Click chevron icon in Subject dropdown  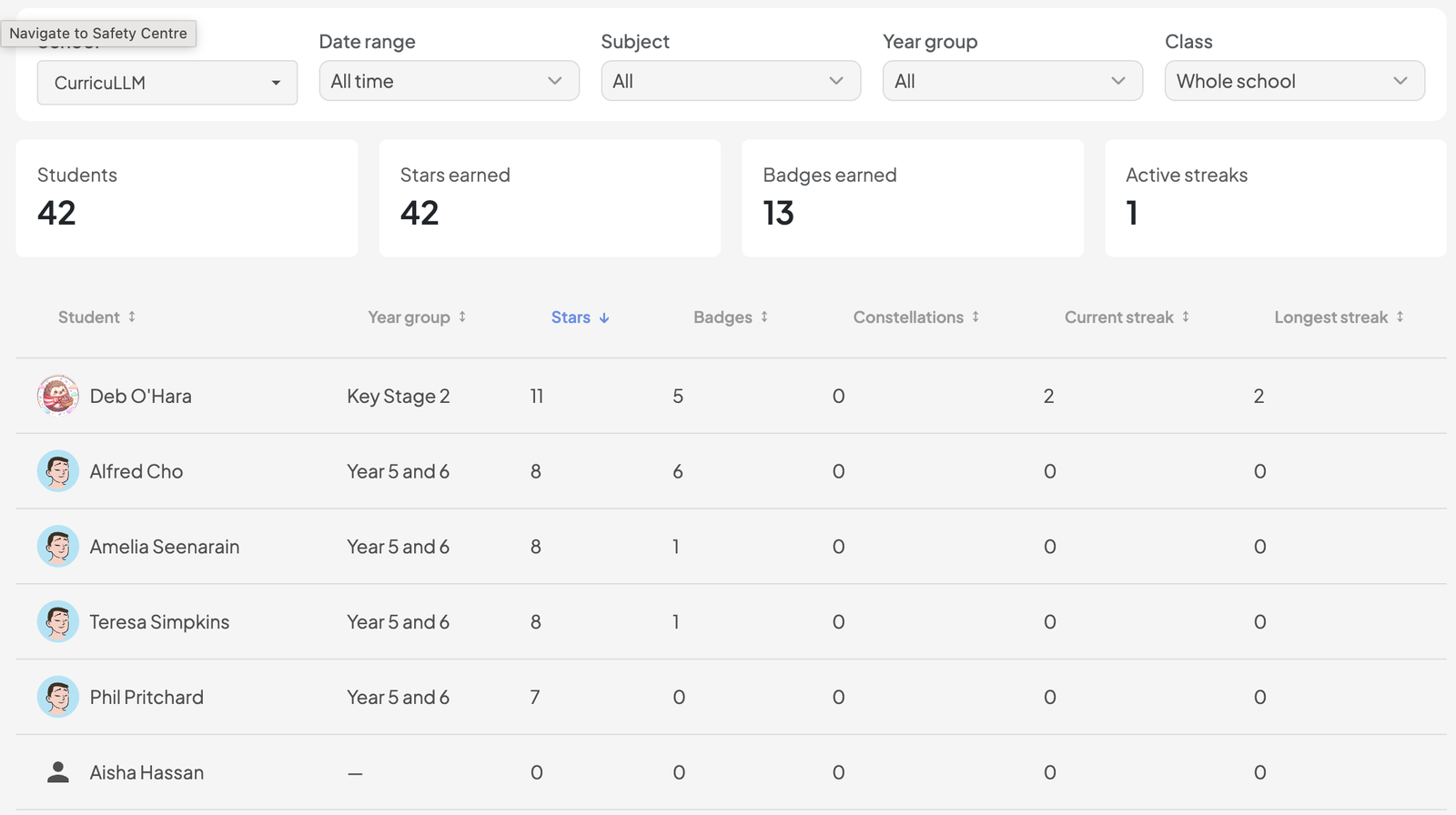point(836,81)
